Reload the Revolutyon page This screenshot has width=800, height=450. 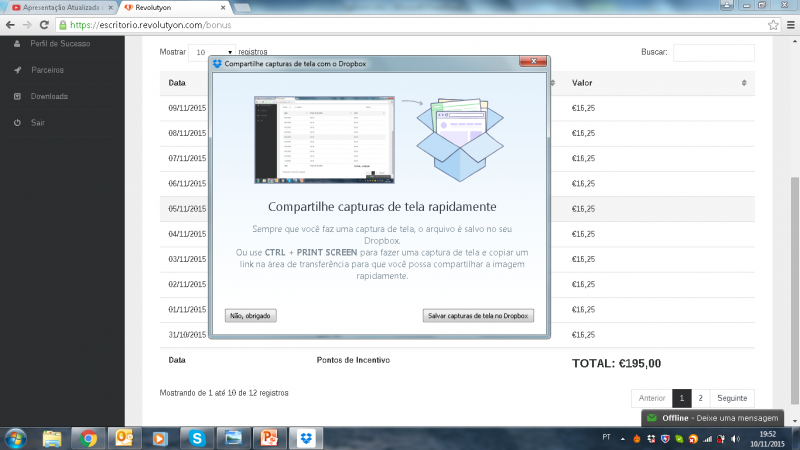click(44, 24)
